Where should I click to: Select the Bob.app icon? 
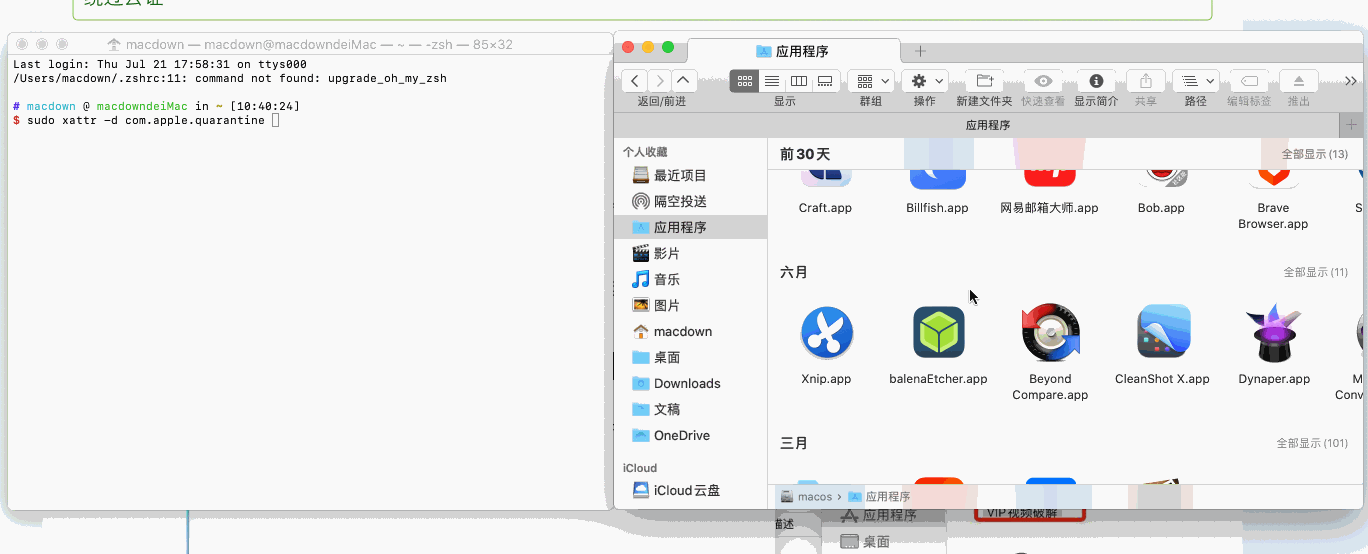point(1161,180)
